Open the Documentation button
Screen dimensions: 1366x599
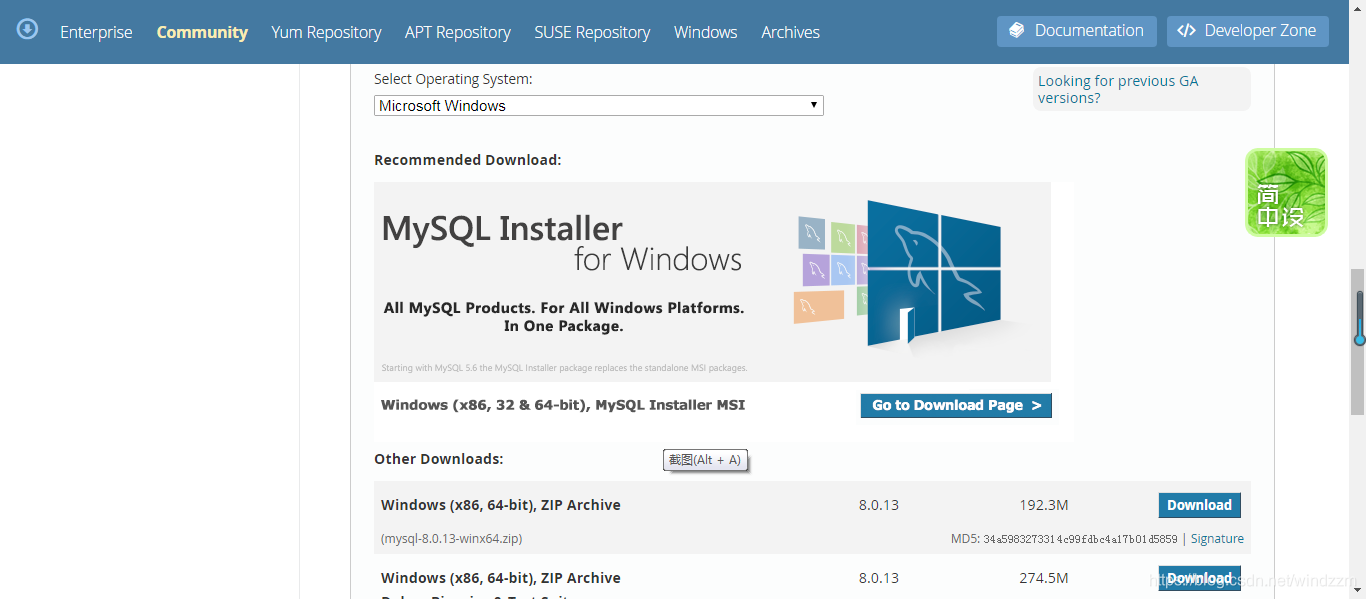(1077, 31)
